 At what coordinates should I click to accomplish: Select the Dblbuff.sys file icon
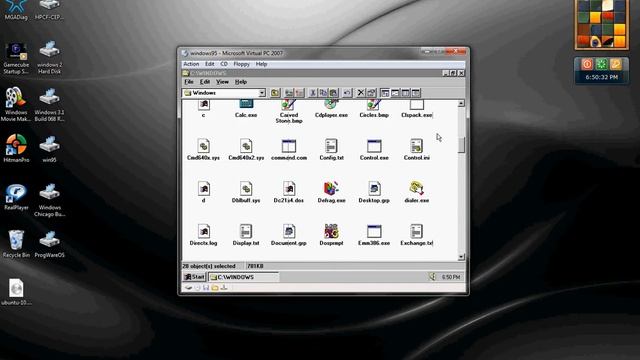246,192
